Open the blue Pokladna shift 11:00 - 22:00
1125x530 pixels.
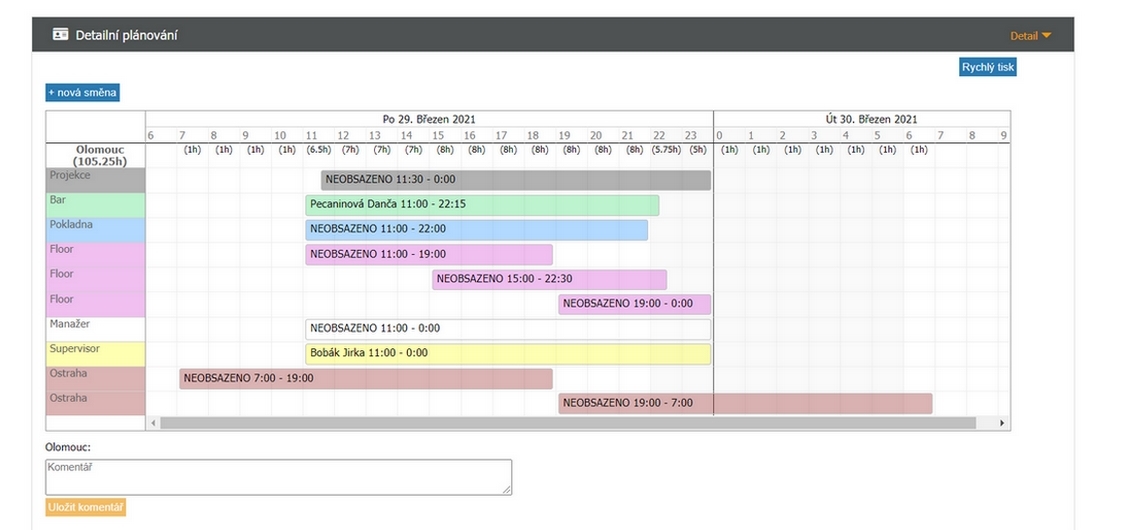[476, 230]
